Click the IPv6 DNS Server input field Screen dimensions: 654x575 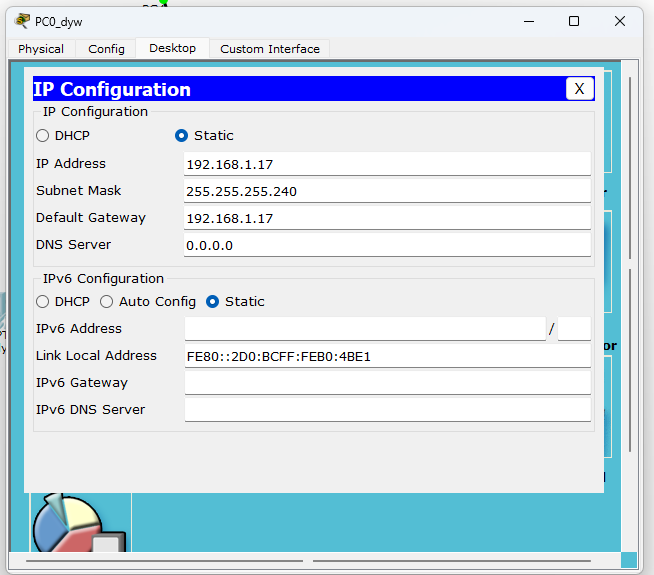(x=387, y=410)
